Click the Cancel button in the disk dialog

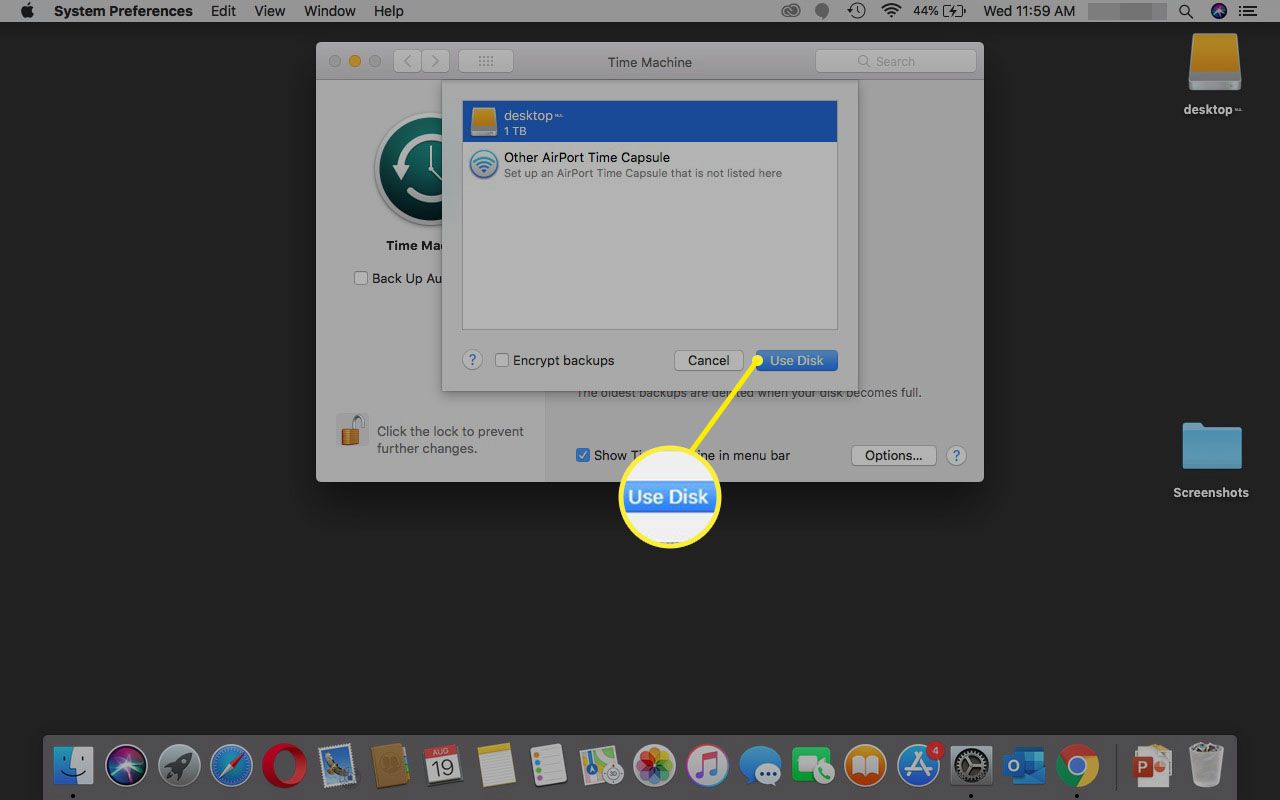pos(708,361)
